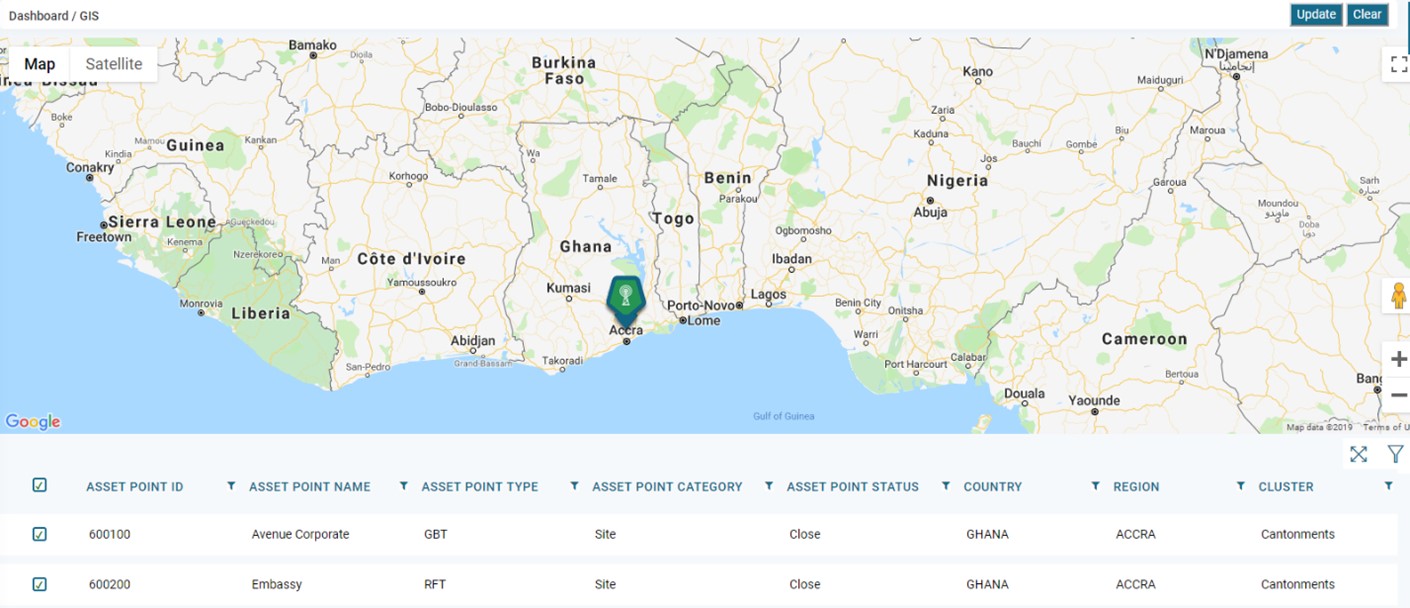
Task: Click Close status in row 600200
Action: click(805, 584)
